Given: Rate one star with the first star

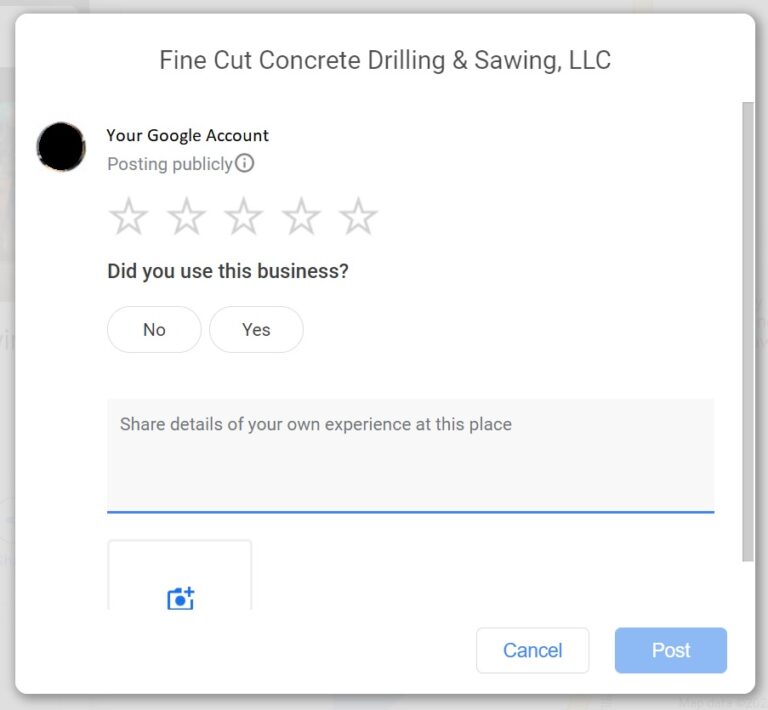Looking at the screenshot, I should (x=128, y=217).
